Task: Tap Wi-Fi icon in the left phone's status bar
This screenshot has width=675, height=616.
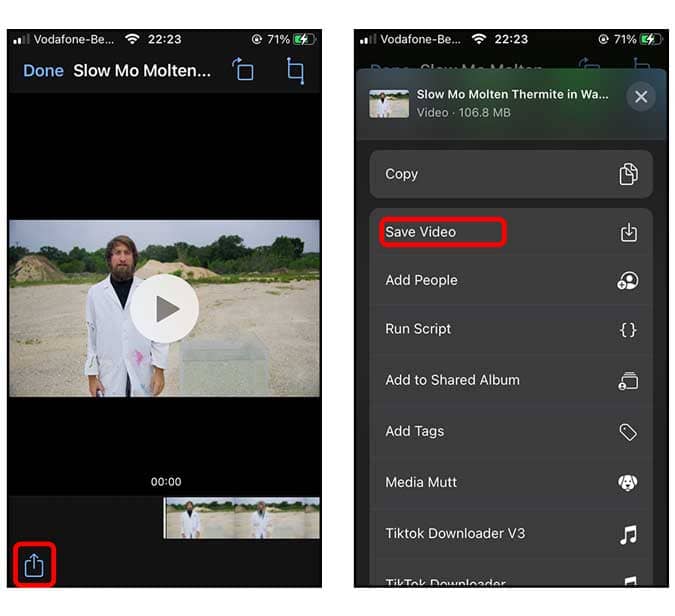Action: click(132, 39)
